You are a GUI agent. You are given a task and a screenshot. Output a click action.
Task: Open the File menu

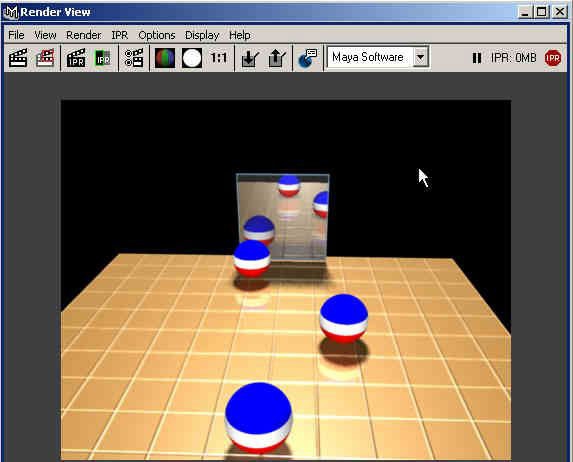click(x=16, y=35)
